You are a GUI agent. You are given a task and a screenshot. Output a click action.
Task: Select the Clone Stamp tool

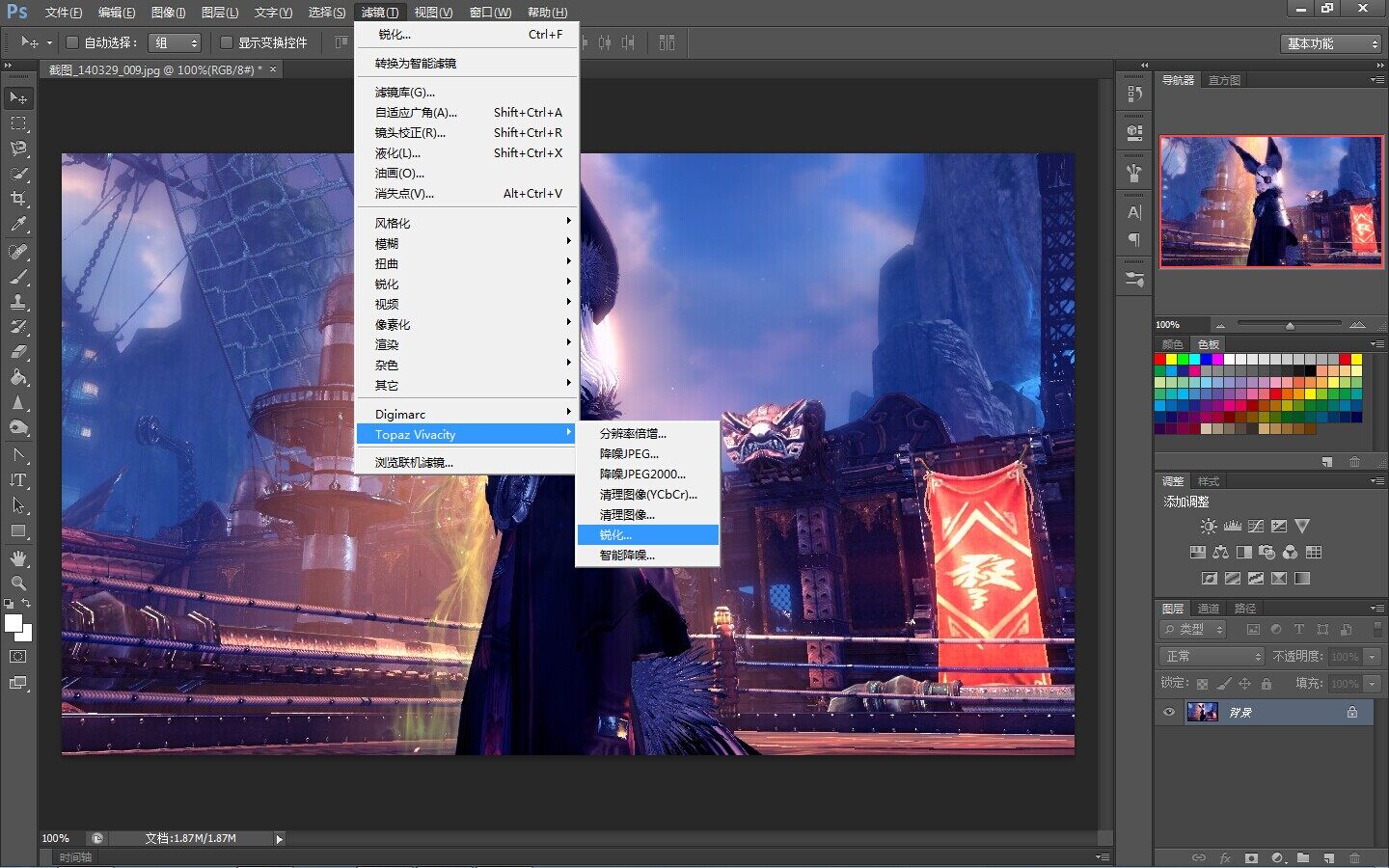click(18, 302)
